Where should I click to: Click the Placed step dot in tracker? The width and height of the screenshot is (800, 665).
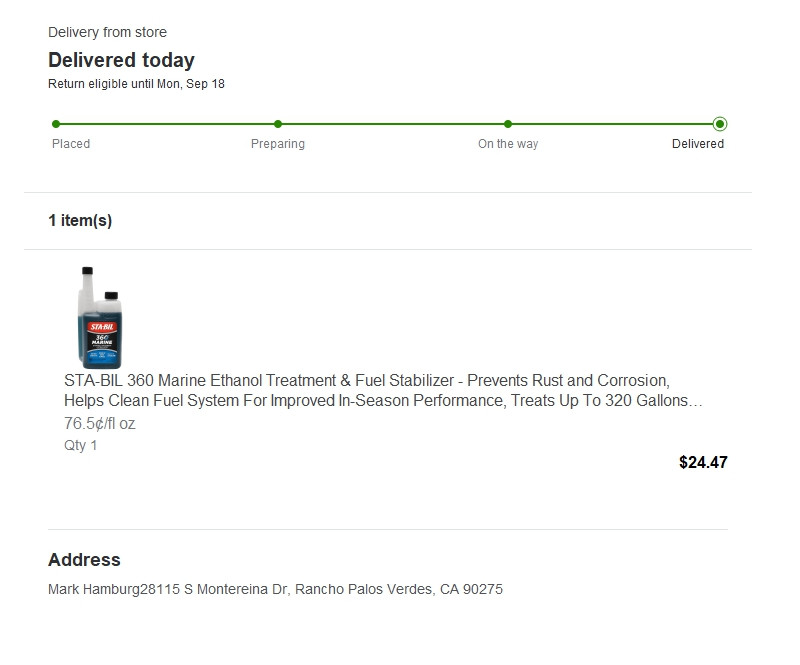[x=56, y=124]
